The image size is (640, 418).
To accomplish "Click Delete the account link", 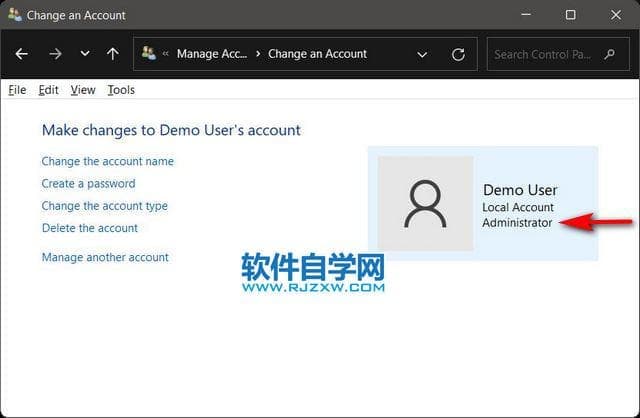I will point(89,228).
